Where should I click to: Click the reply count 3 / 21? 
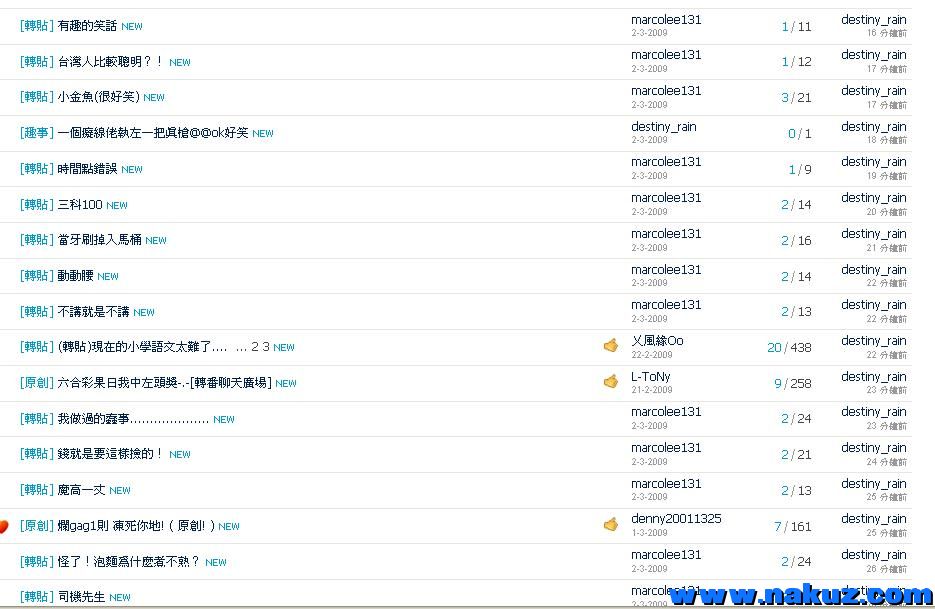[796, 97]
